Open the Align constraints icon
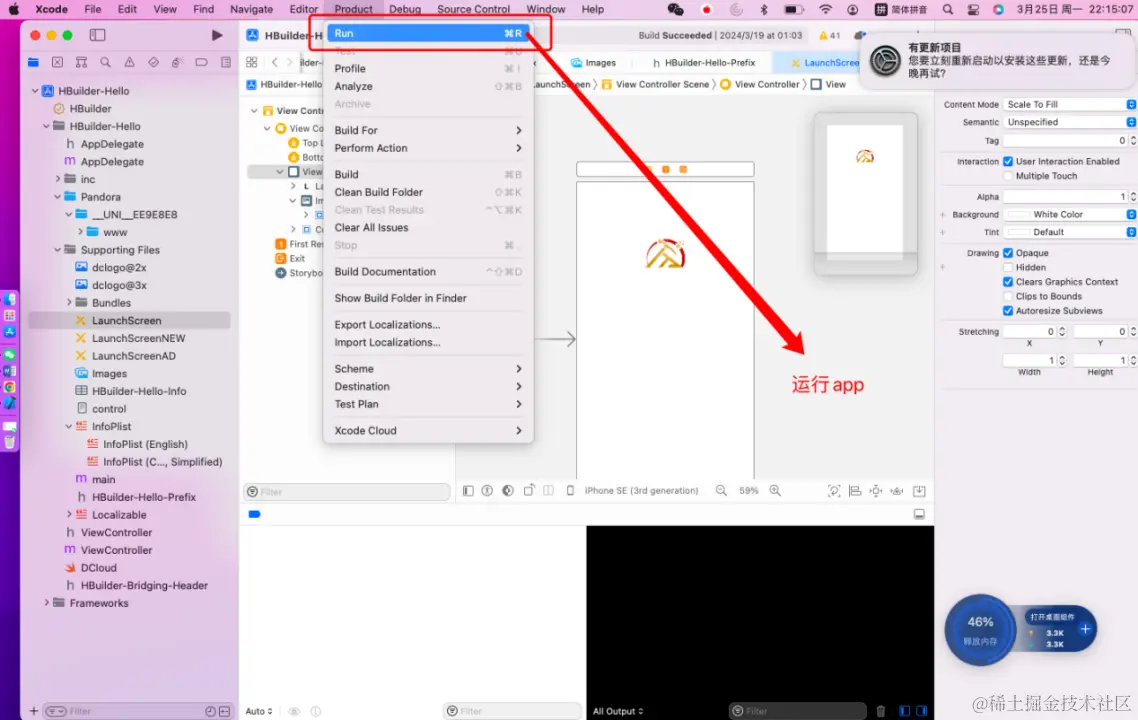 coord(855,491)
